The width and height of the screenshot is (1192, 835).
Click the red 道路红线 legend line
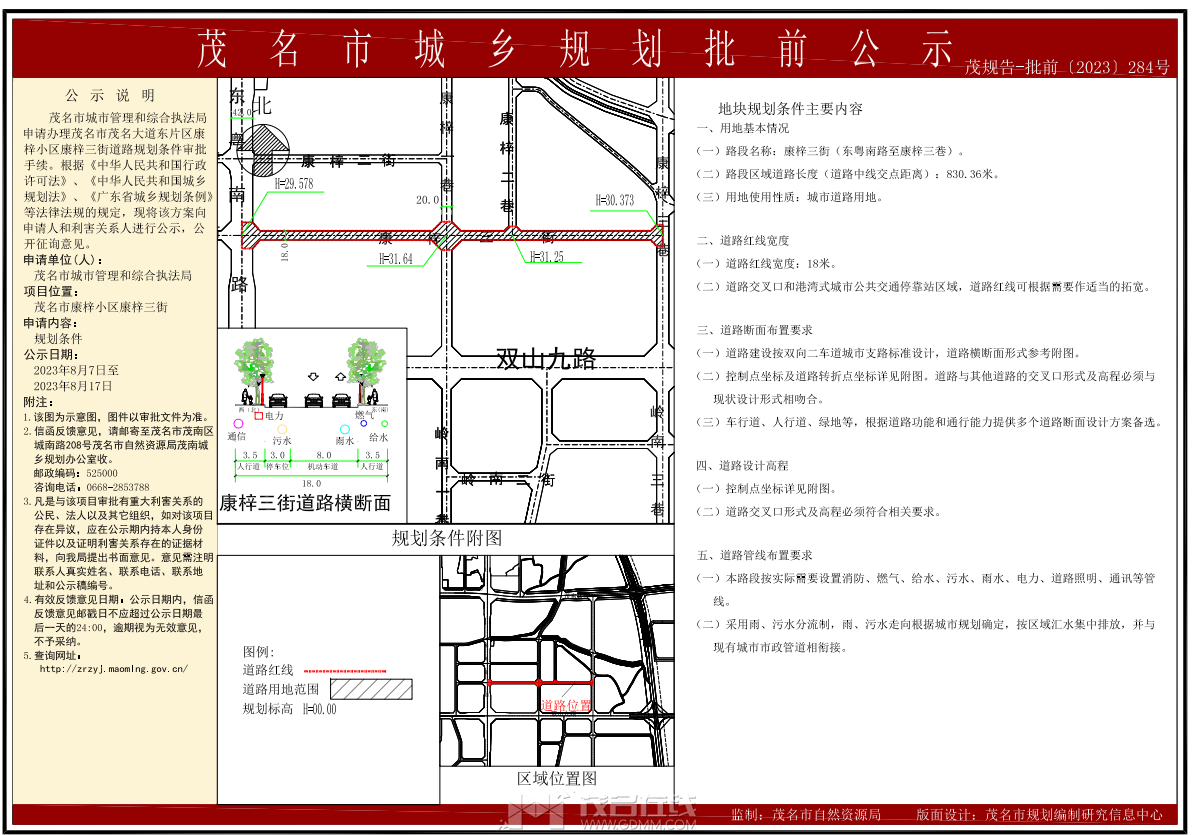pyautogui.click(x=357, y=669)
